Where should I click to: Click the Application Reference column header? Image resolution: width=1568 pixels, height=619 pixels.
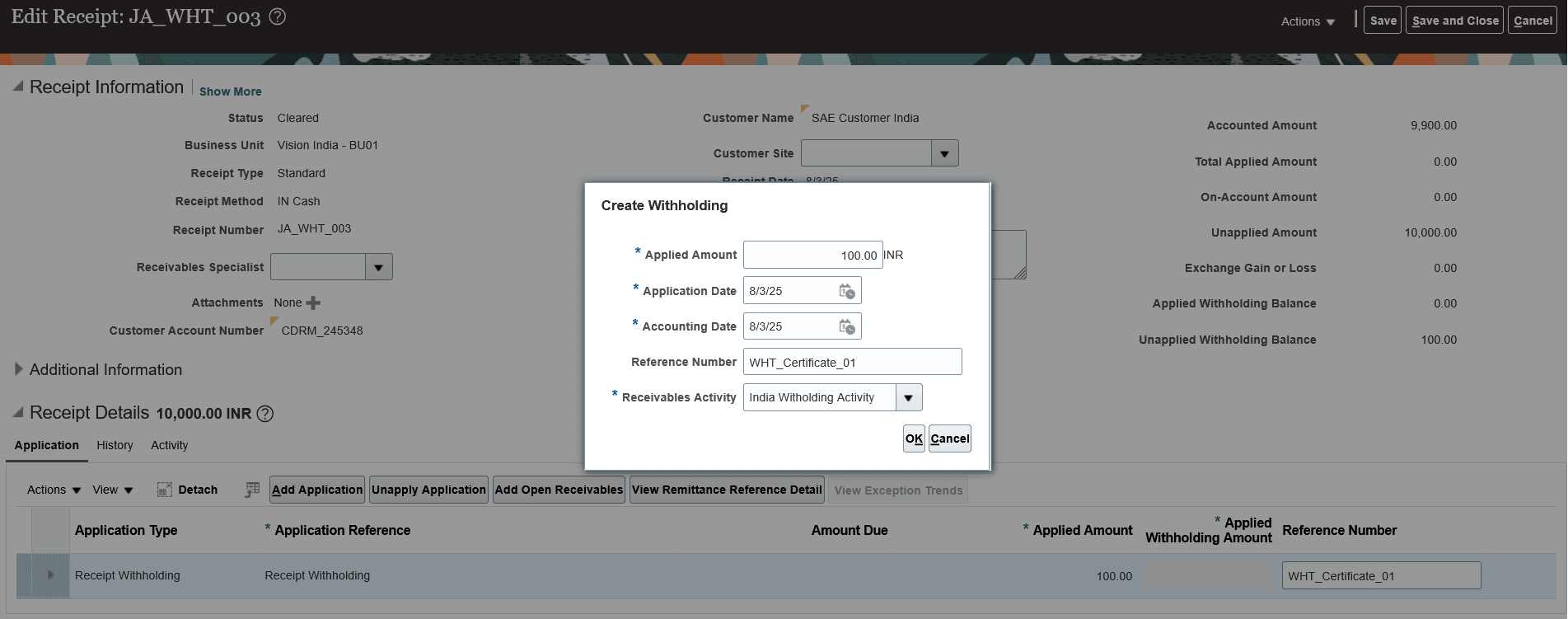click(x=342, y=530)
